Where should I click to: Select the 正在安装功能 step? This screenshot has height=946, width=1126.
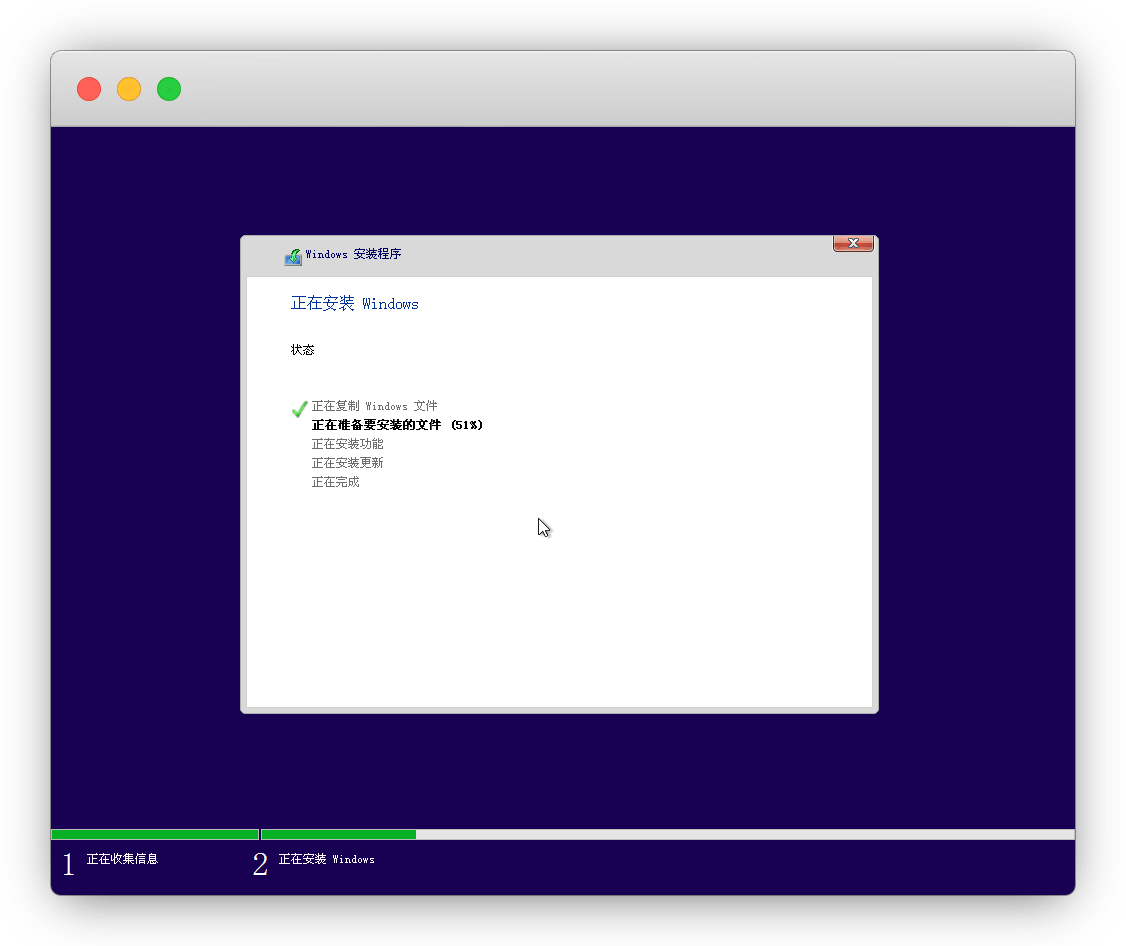(x=347, y=444)
